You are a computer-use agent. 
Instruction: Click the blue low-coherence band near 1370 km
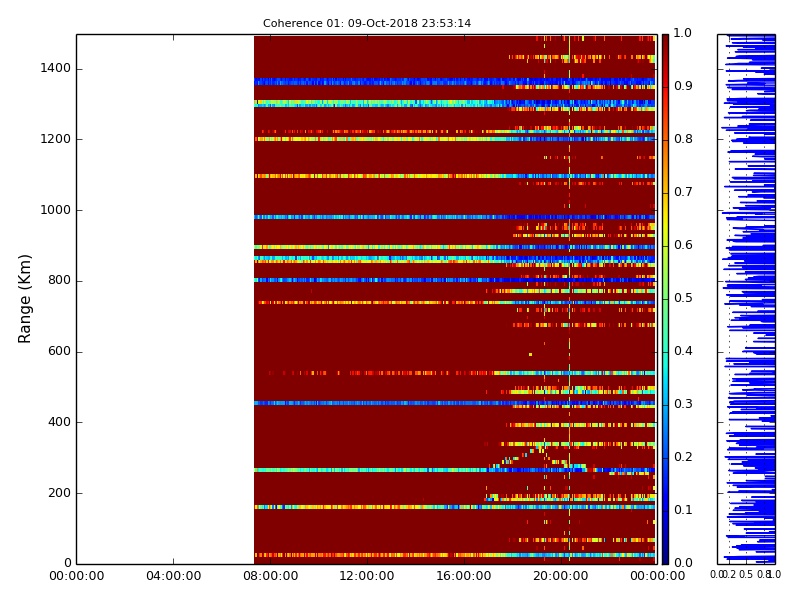(455, 82)
